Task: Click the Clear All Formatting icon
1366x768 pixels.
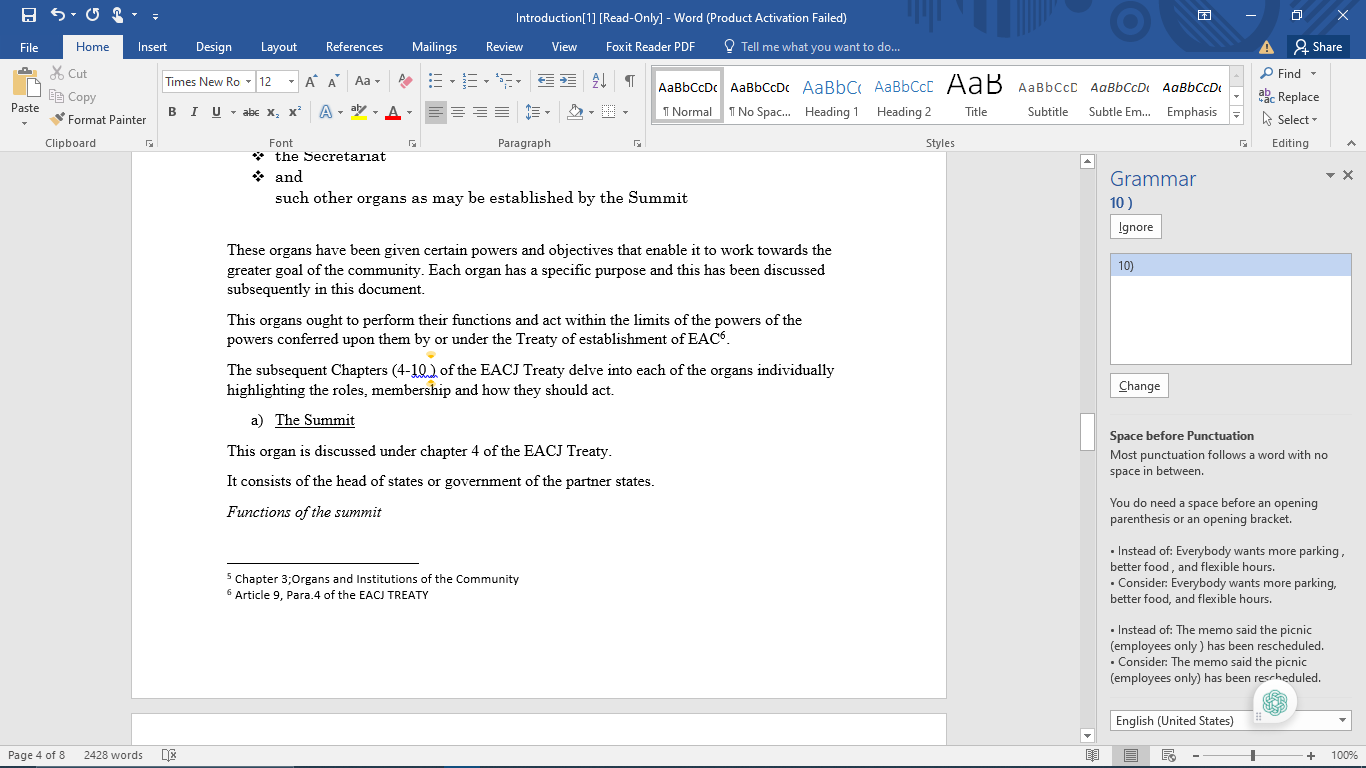Action: tap(405, 81)
